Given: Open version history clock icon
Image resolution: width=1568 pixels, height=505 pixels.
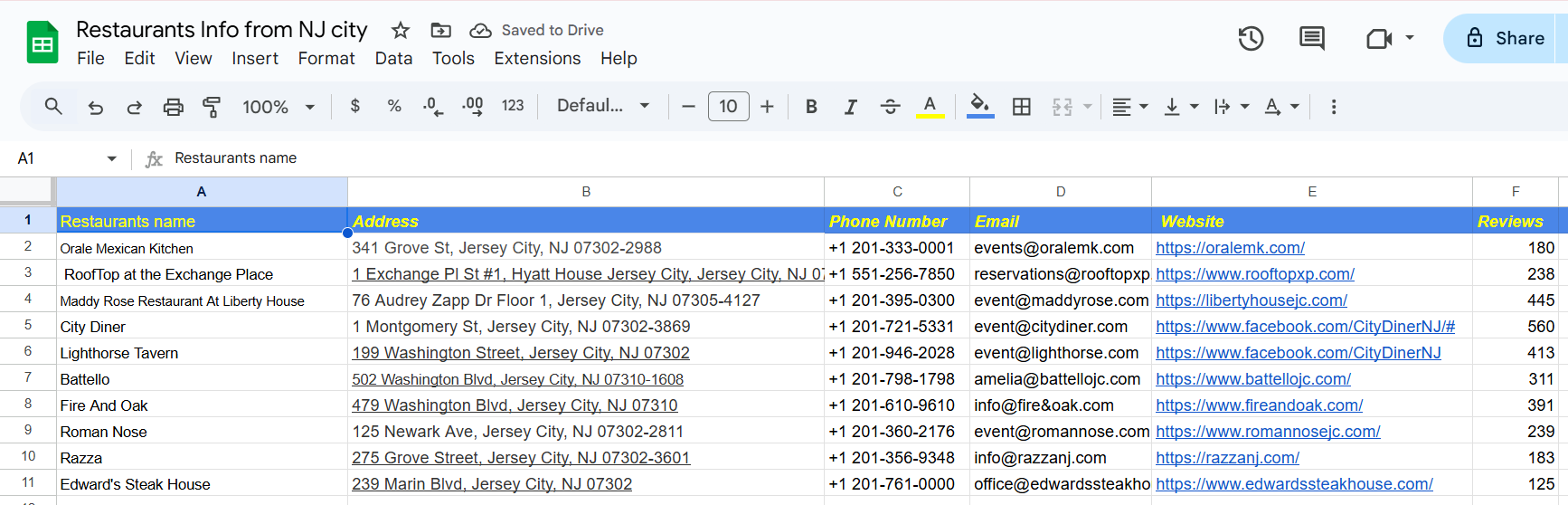Looking at the screenshot, I should (x=1251, y=38).
